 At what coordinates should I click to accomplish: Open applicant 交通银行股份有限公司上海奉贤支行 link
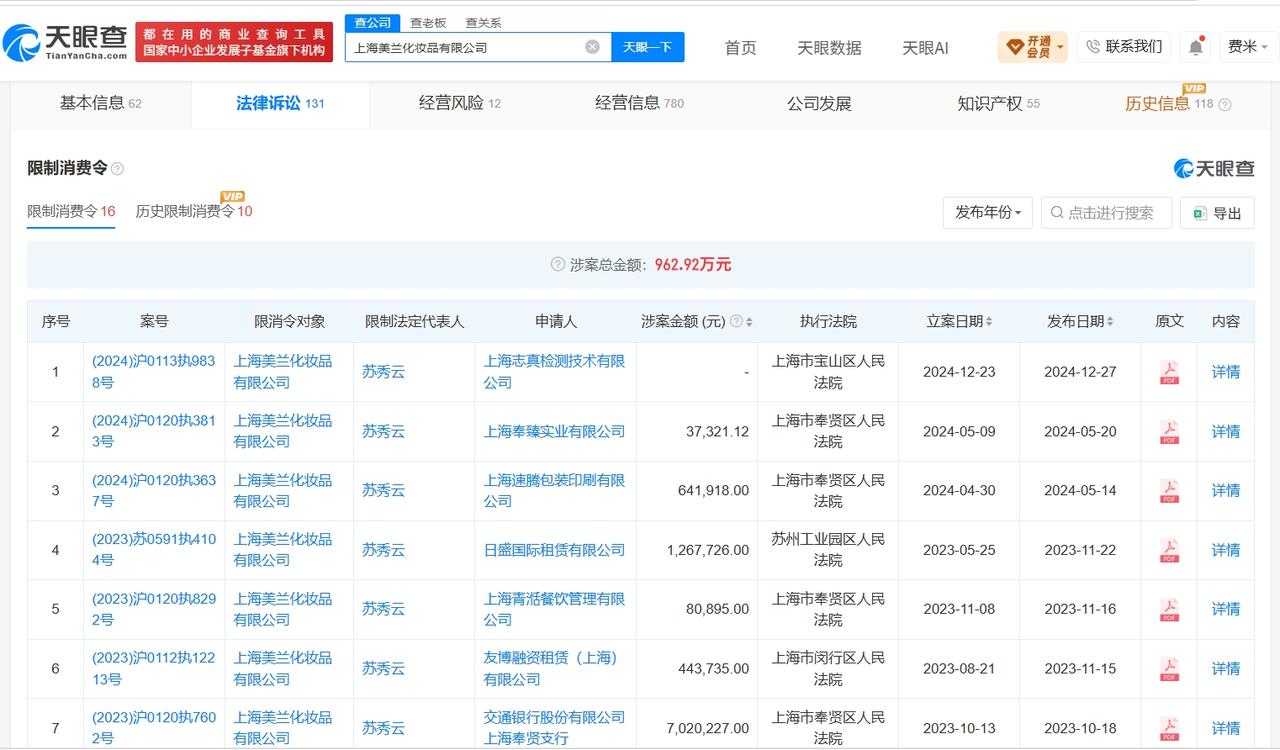[x=555, y=728]
